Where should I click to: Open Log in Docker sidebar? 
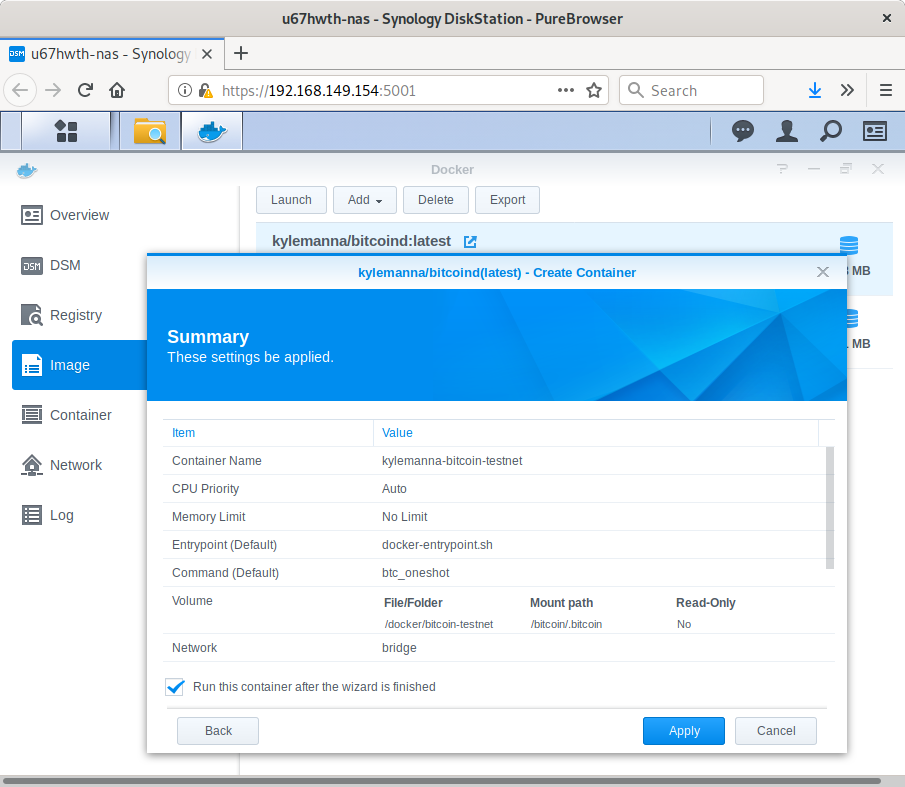tap(48, 515)
